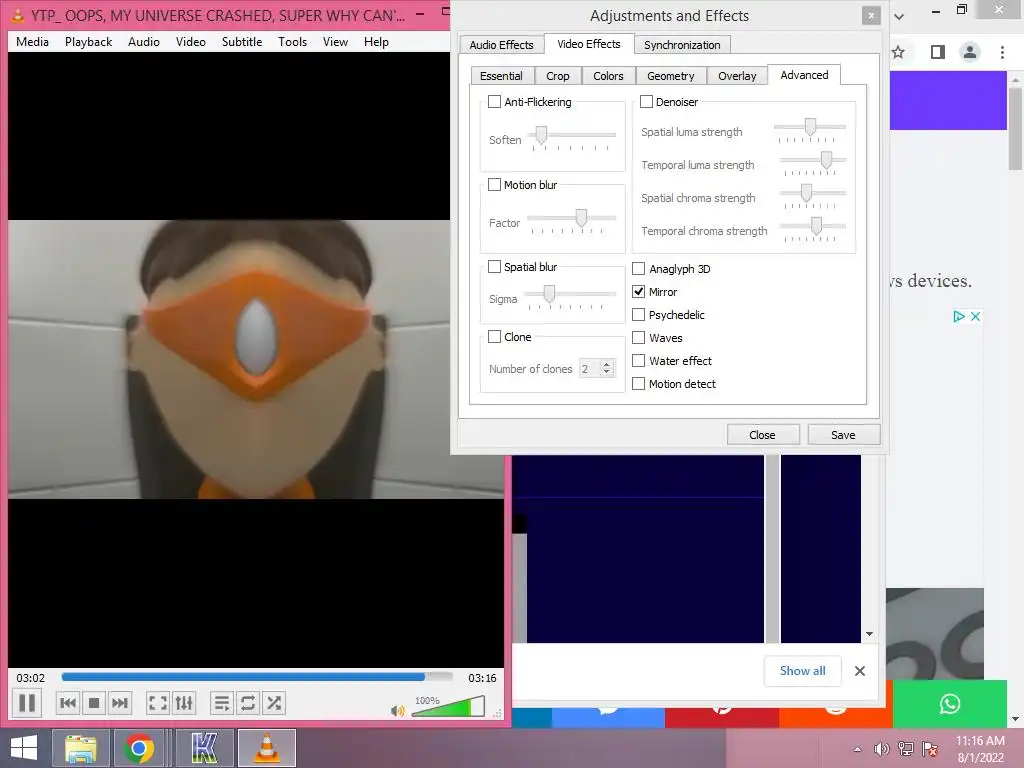Enable the Anaglyph 3D checkbox
The width and height of the screenshot is (1024, 768).
tap(639, 268)
